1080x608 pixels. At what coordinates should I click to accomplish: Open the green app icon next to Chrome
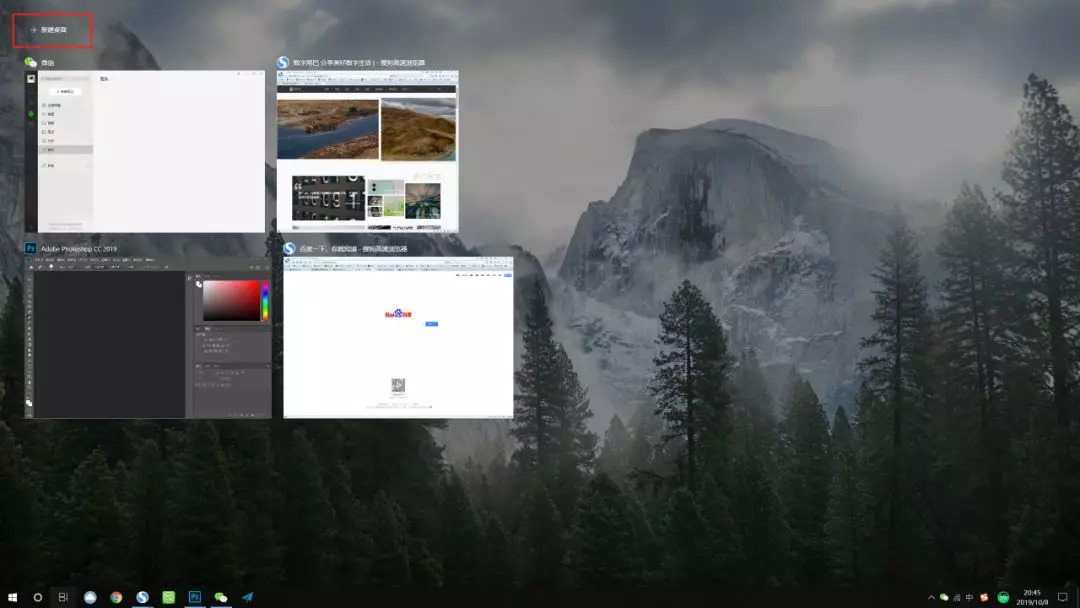click(169, 597)
